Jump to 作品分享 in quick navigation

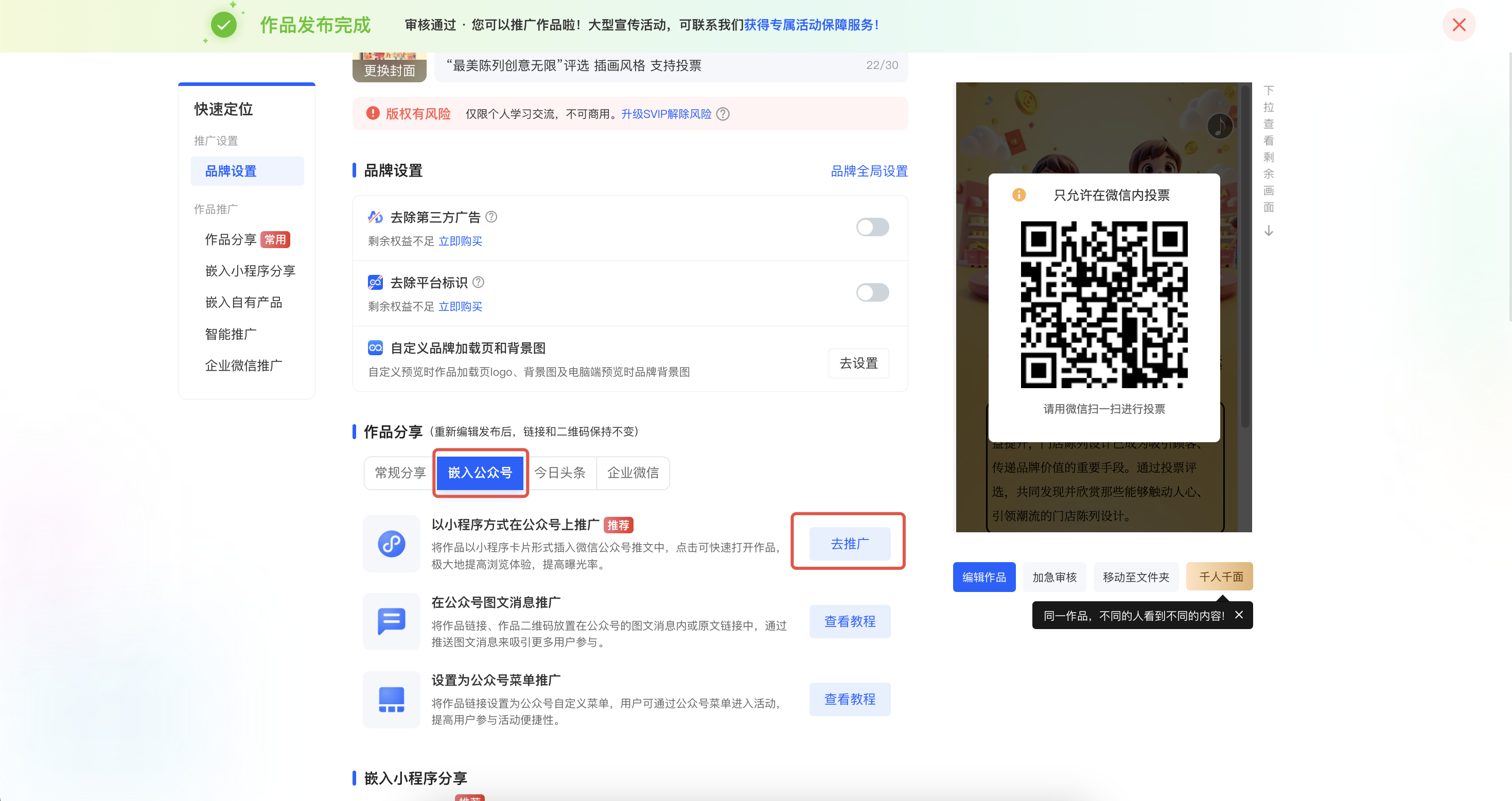(231, 239)
